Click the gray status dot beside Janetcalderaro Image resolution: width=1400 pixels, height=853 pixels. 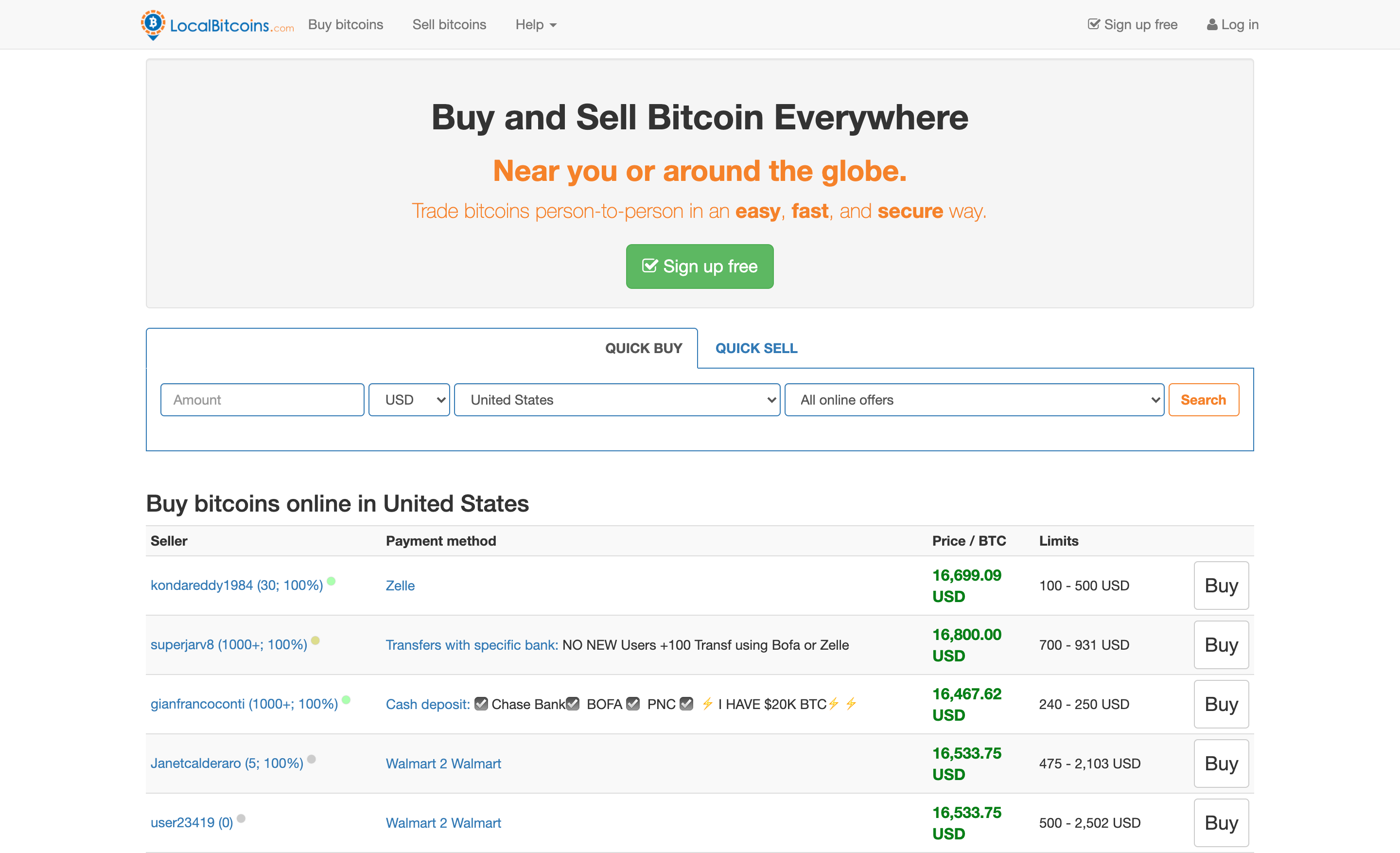312,758
